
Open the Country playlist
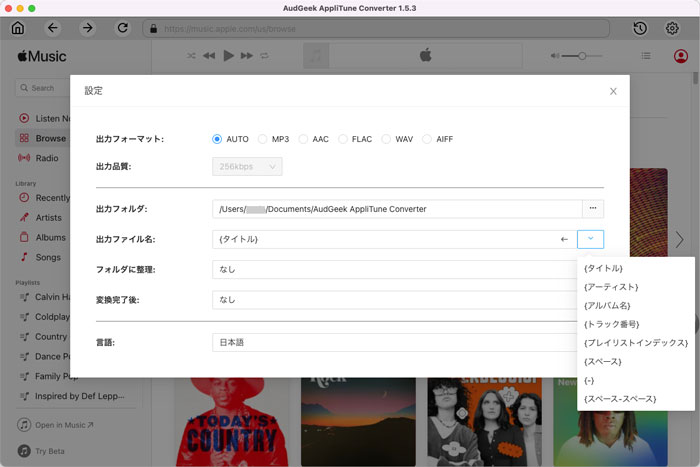[x=43, y=337]
